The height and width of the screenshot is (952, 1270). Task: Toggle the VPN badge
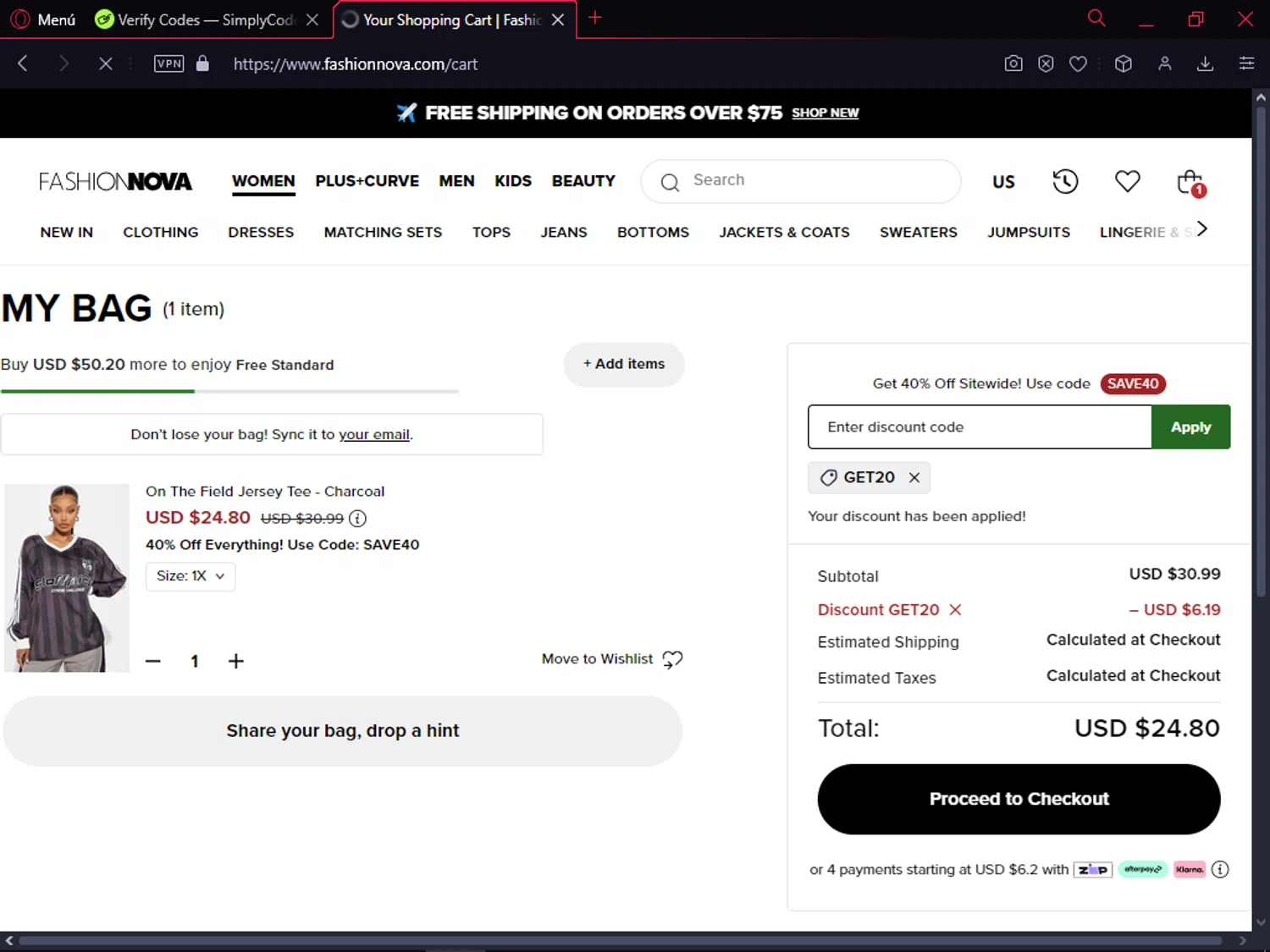tap(169, 63)
